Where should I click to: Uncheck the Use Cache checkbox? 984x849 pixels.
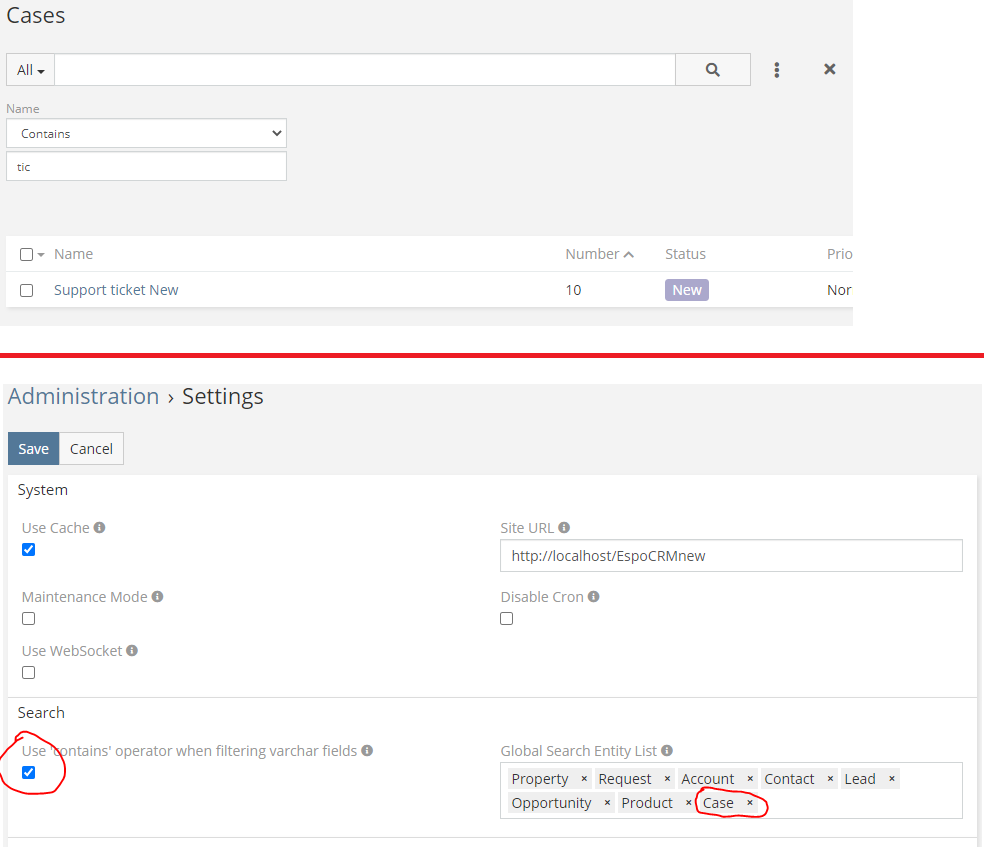coord(28,549)
